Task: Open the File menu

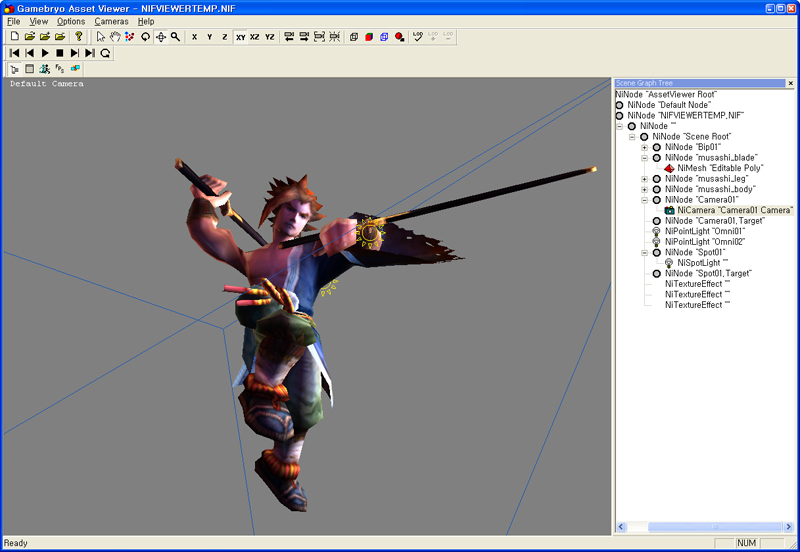Action: (x=14, y=21)
